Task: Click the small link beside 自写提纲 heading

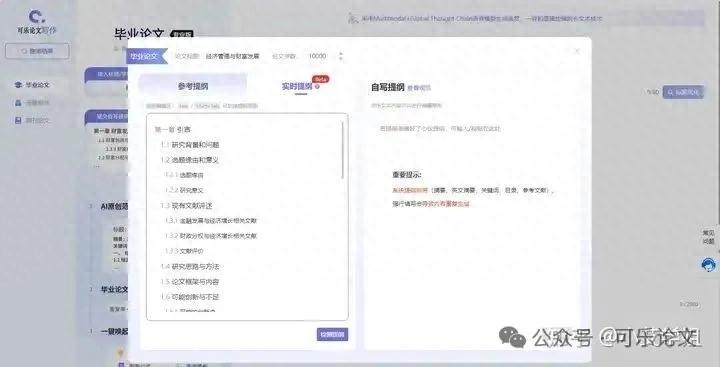Action: [419, 88]
